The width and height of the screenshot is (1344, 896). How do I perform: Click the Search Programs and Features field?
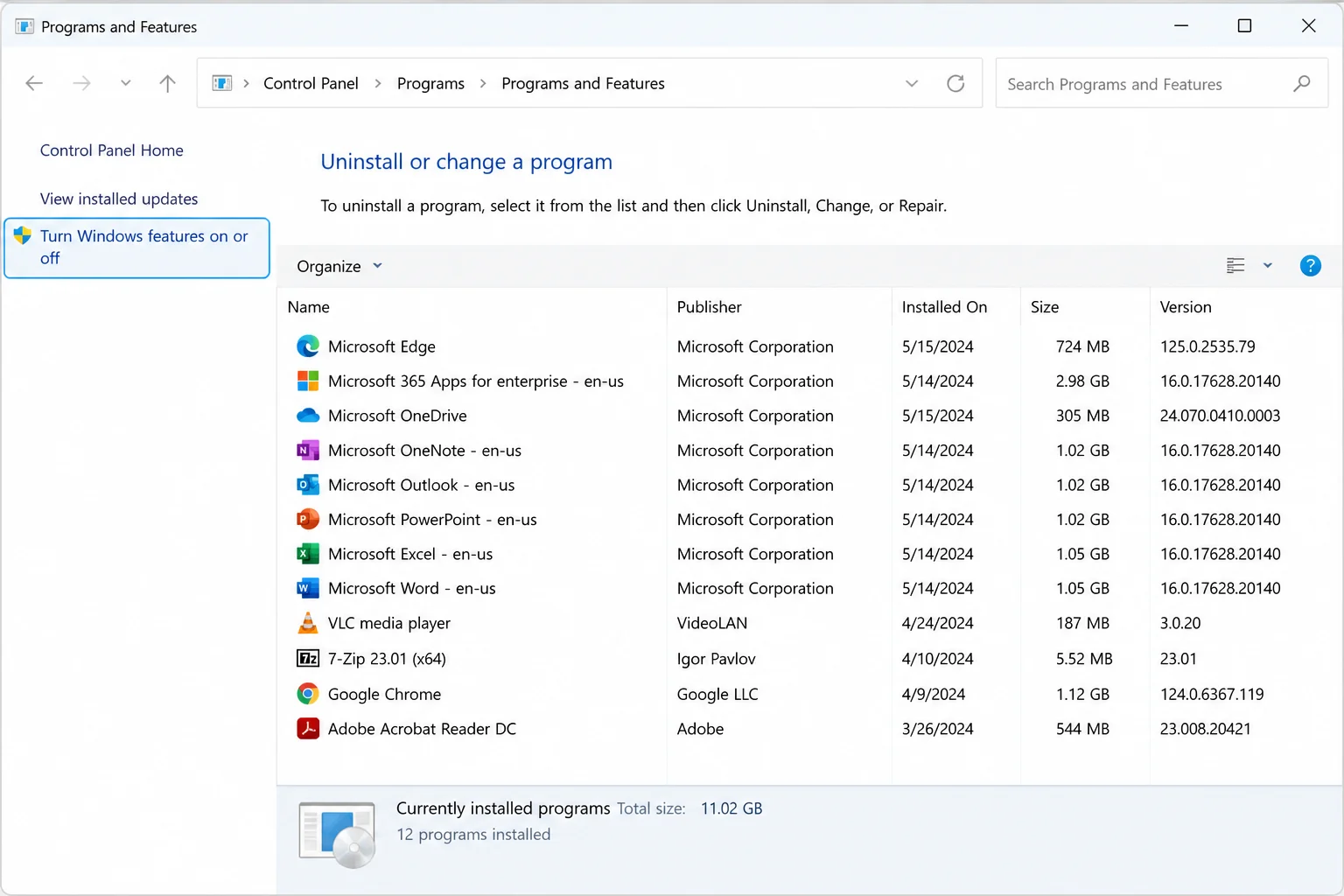click(x=1162, y=83)
